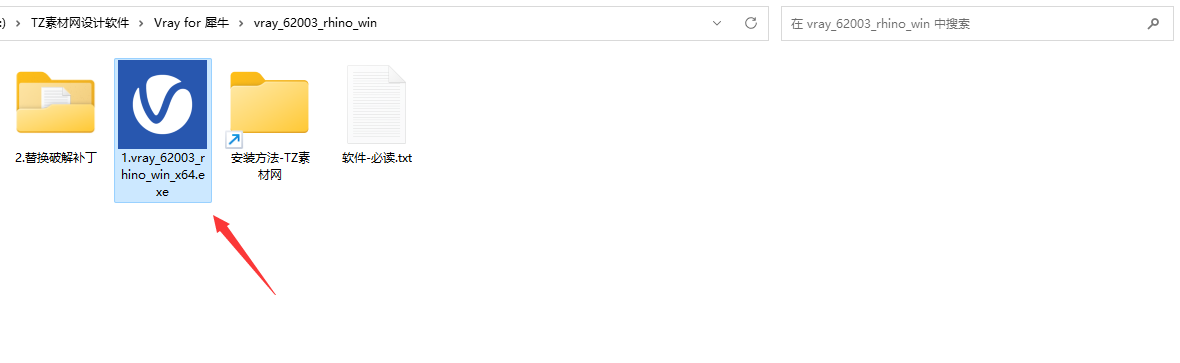
Task: Click the 安装方法-TZ素材网 name label
Action: (269, 166)
